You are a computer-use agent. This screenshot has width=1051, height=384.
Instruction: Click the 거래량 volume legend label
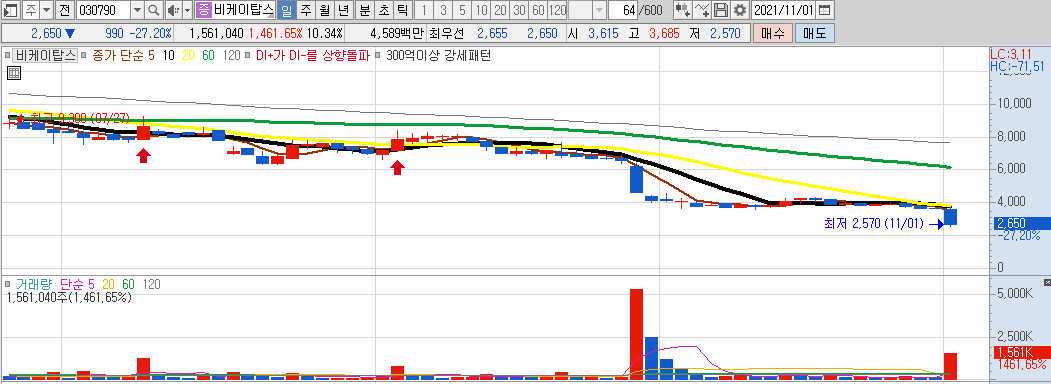[x=34, y=285]
